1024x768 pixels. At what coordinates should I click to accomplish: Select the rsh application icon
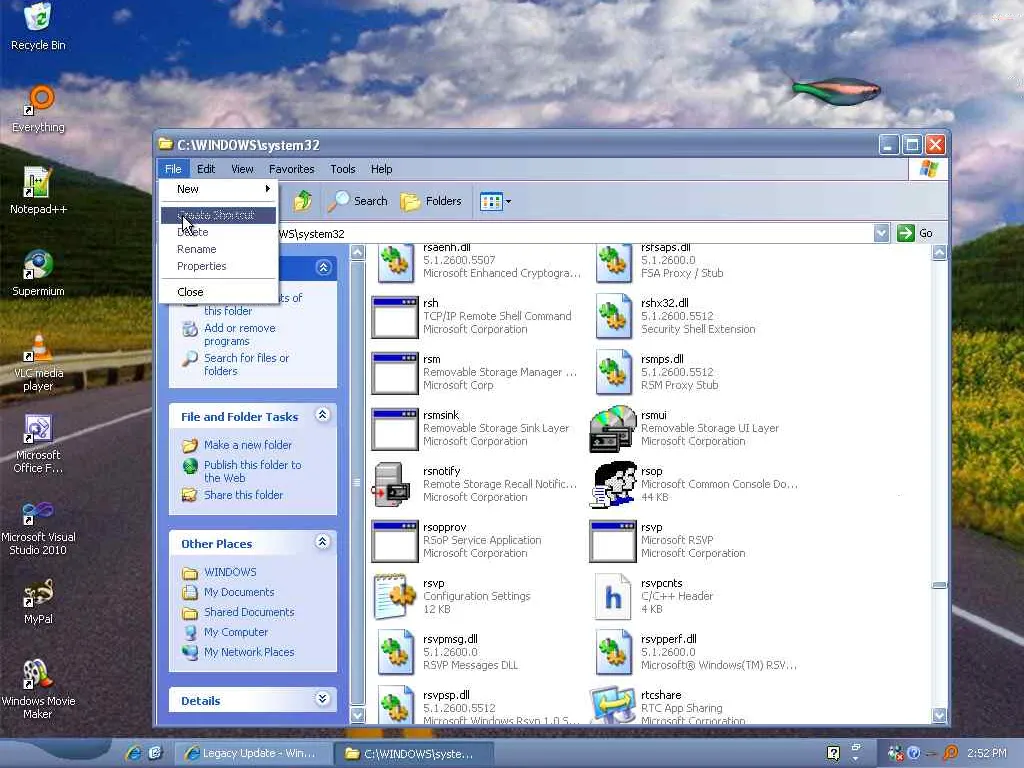(x=394, y=317)
